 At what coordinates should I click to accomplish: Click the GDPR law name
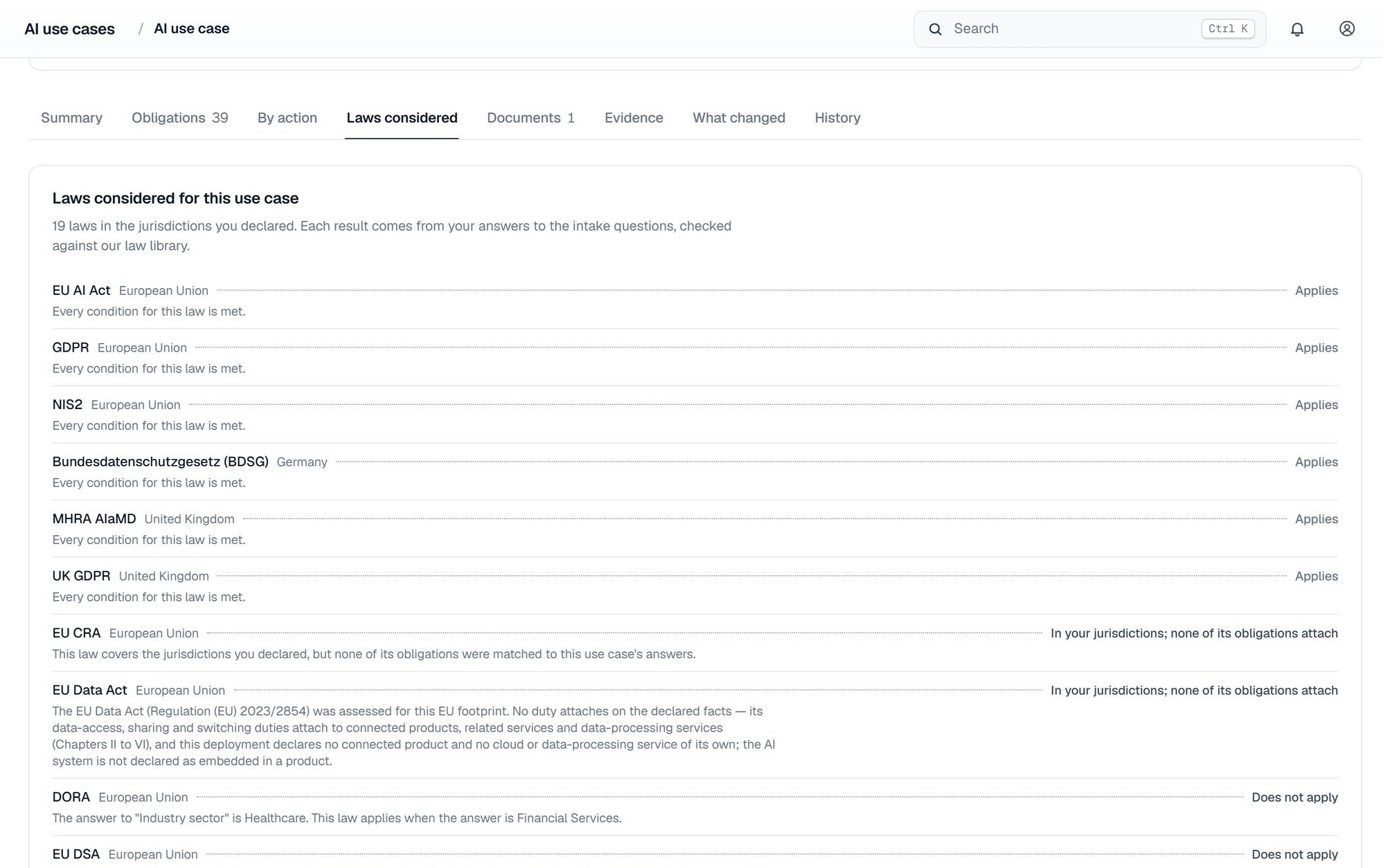click(x=71, y=347)
